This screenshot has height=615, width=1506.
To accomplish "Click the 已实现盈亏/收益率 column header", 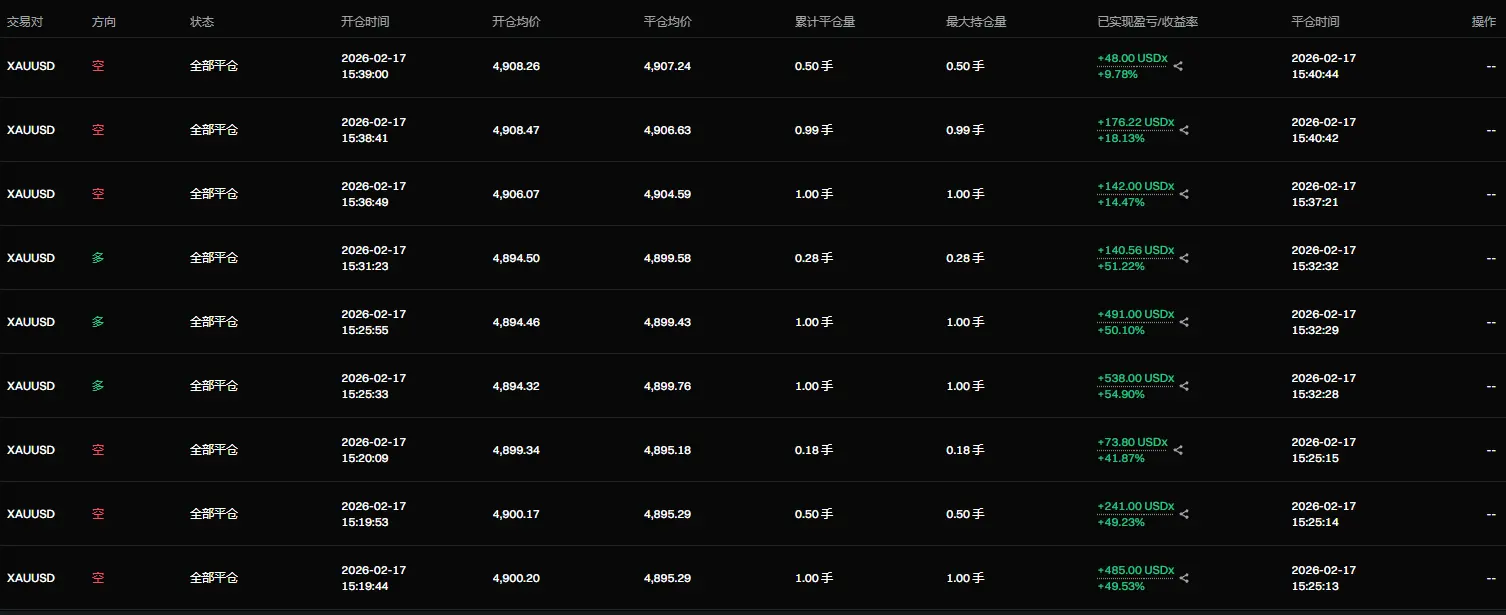I will point(1148,21).
